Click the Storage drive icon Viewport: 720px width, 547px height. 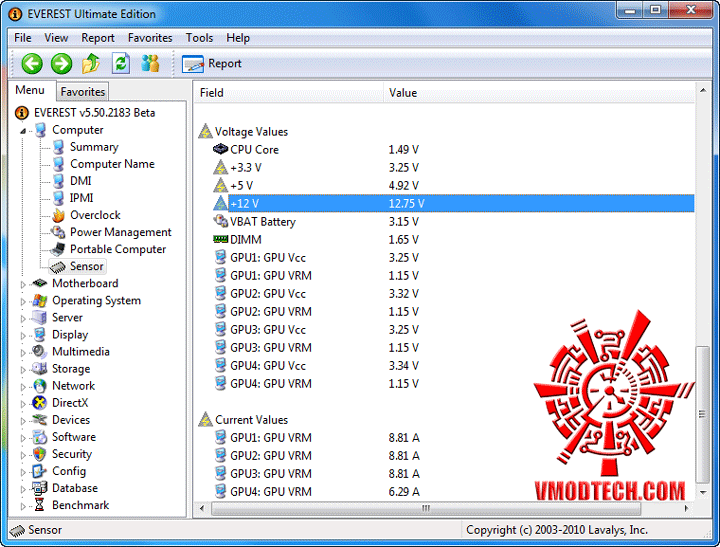pos(40,369)
